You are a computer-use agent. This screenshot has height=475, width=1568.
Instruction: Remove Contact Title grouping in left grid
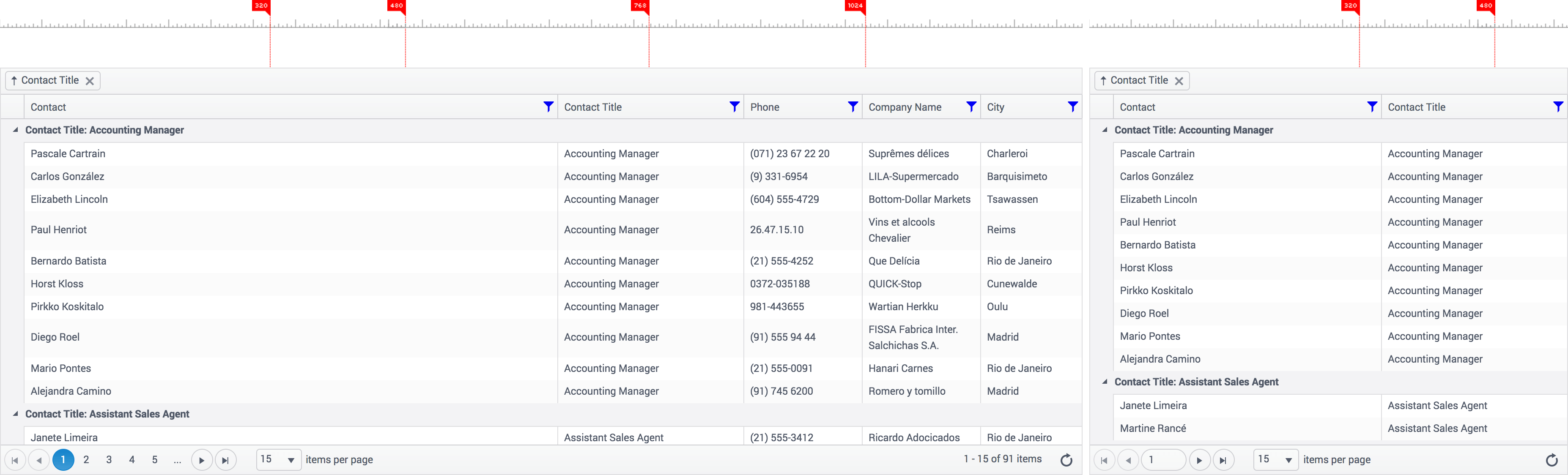click(90, 81)
